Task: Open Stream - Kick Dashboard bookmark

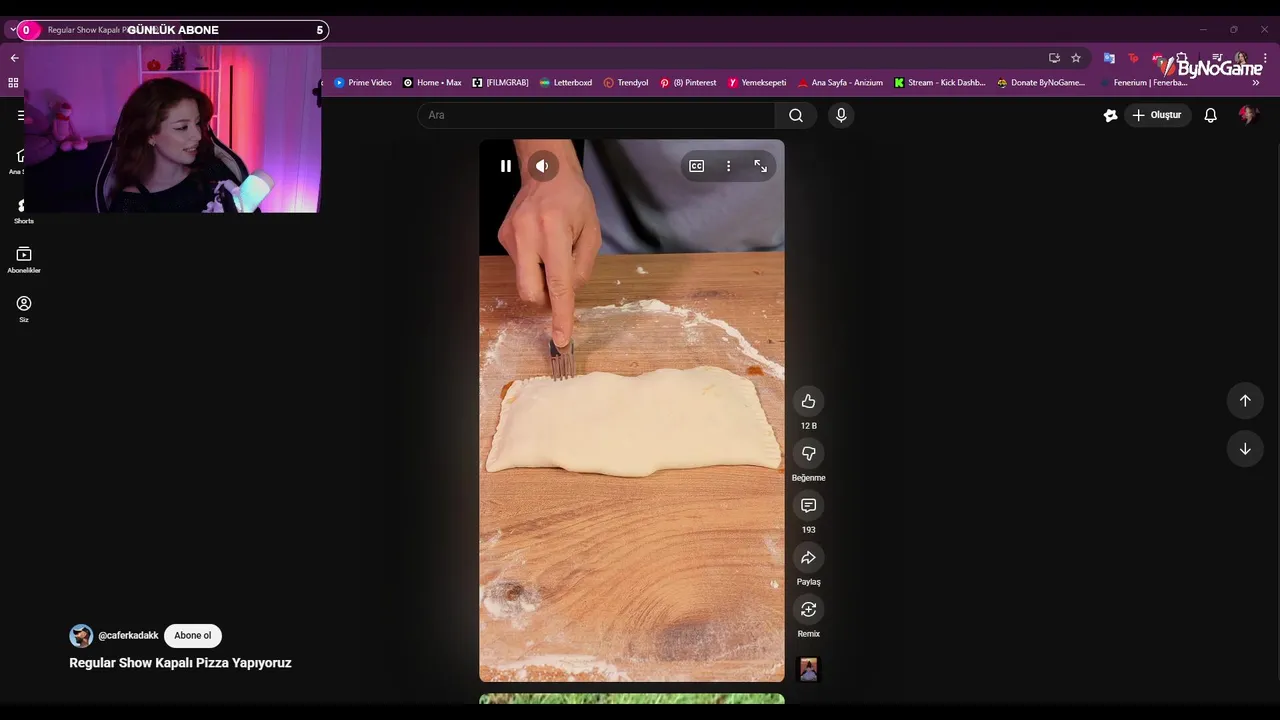Action: pos(940,83)
